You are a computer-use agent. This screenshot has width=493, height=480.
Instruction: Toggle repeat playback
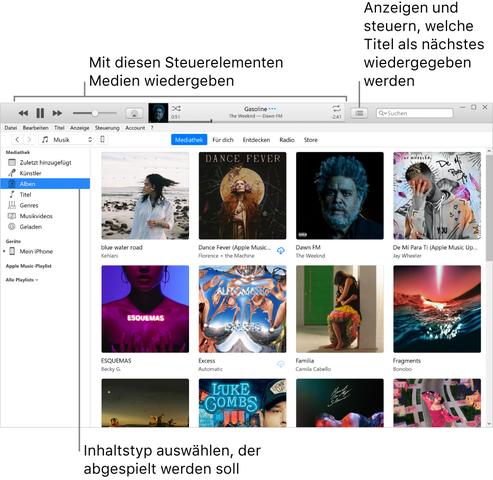pos(336,108)
